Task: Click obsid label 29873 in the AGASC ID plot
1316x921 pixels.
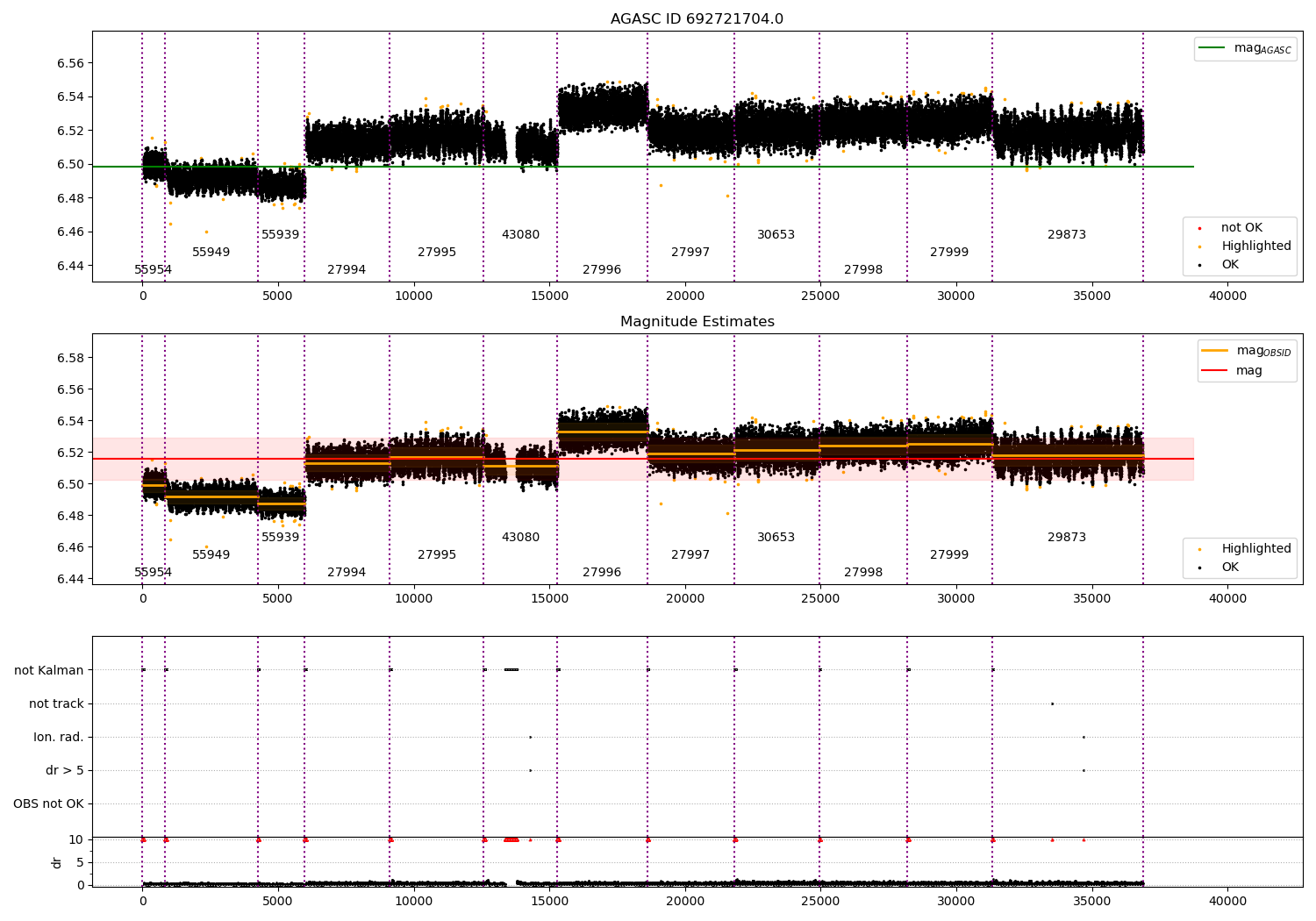Action: tap(1067, 234)
